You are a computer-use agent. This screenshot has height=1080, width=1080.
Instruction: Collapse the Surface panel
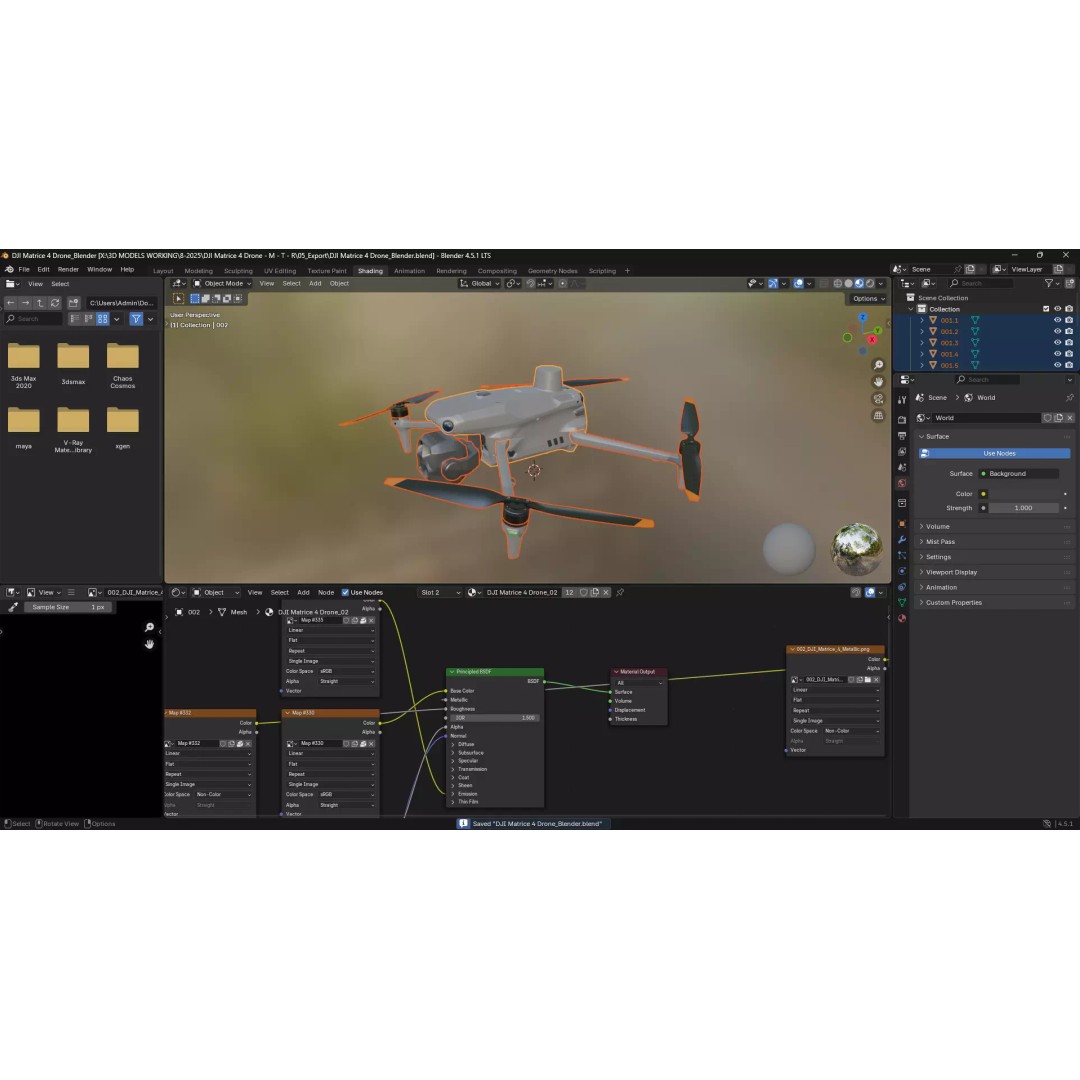(994, 437)
